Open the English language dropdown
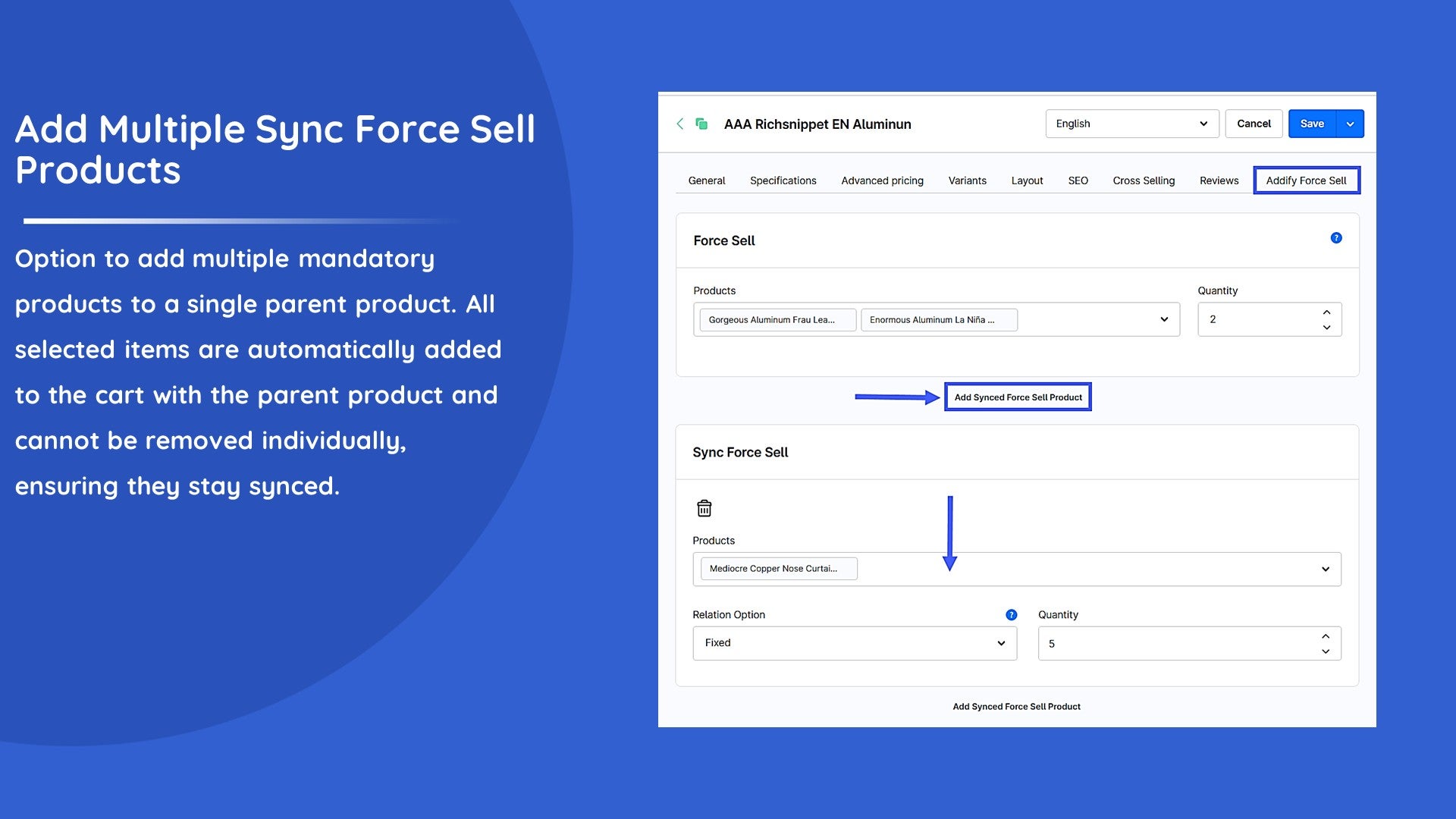1456x819 pixels. pyautogui.click(x=1131, y=124)
